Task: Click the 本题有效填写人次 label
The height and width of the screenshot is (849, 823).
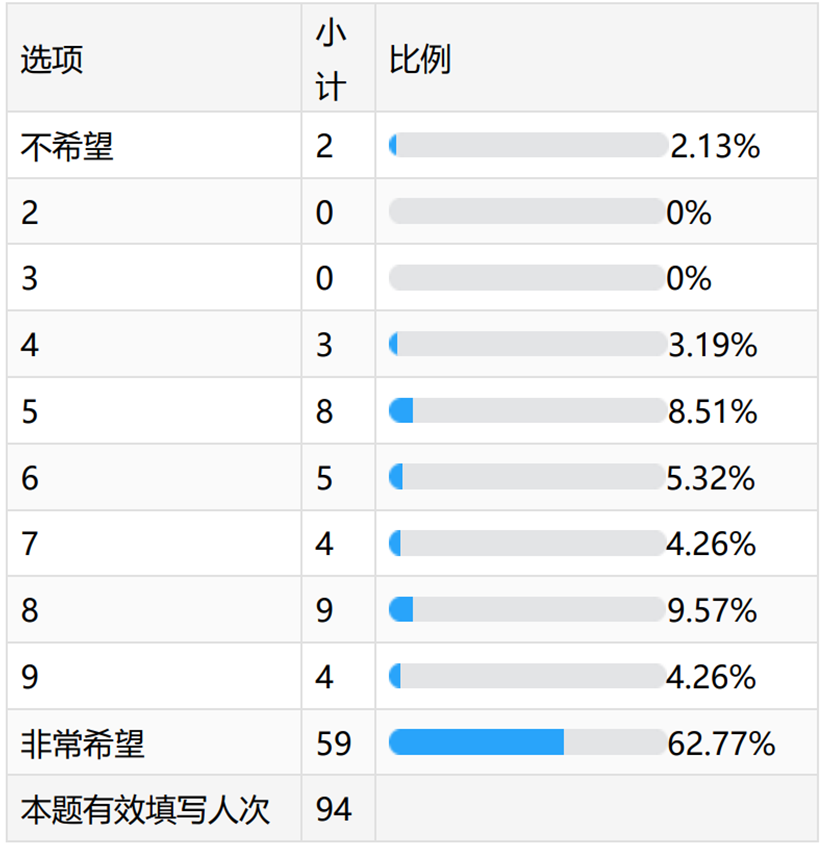Action: 145,809
